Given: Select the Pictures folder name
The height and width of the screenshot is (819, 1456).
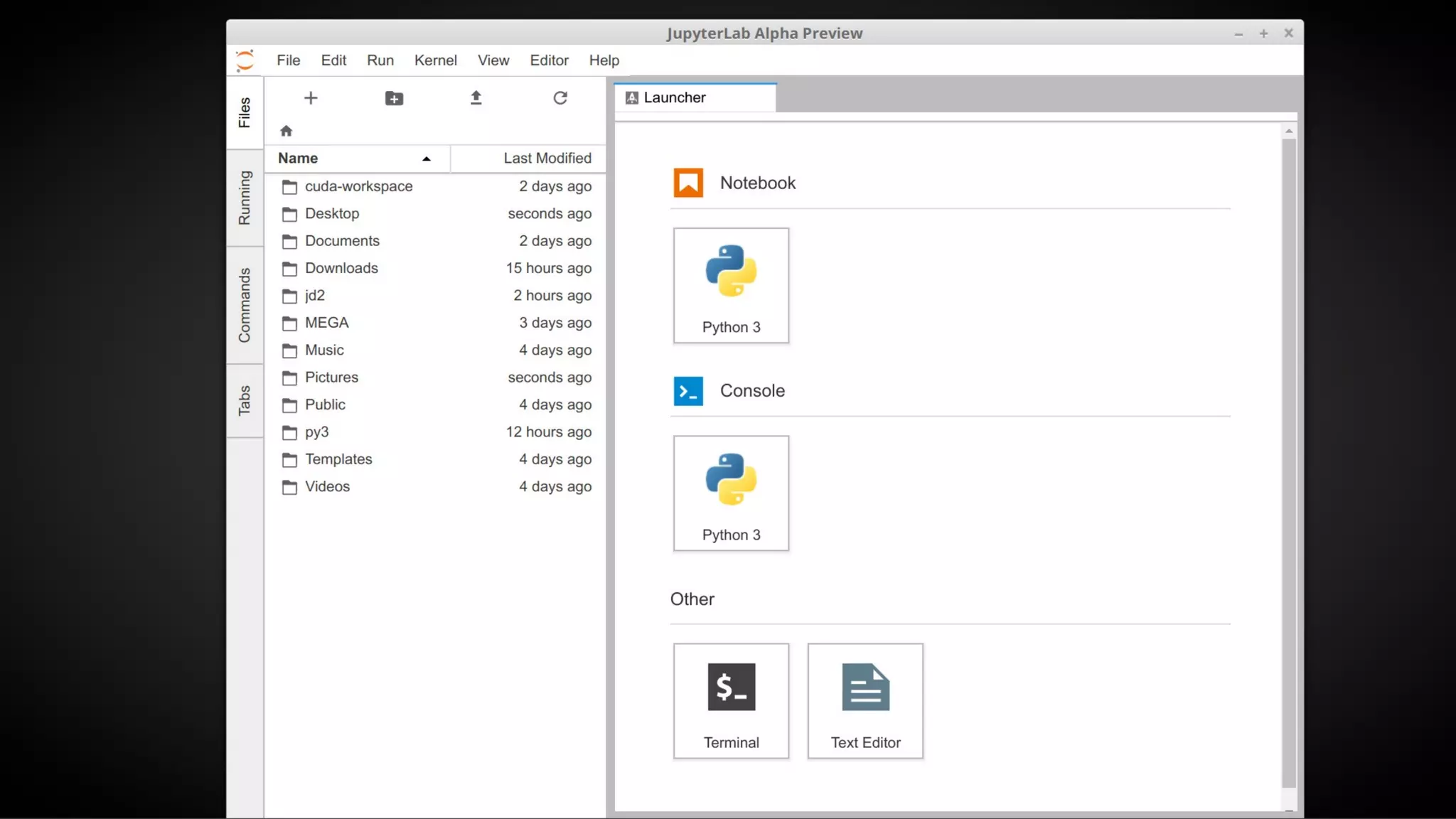Looking at the screenshot, I should click(331, 377).
